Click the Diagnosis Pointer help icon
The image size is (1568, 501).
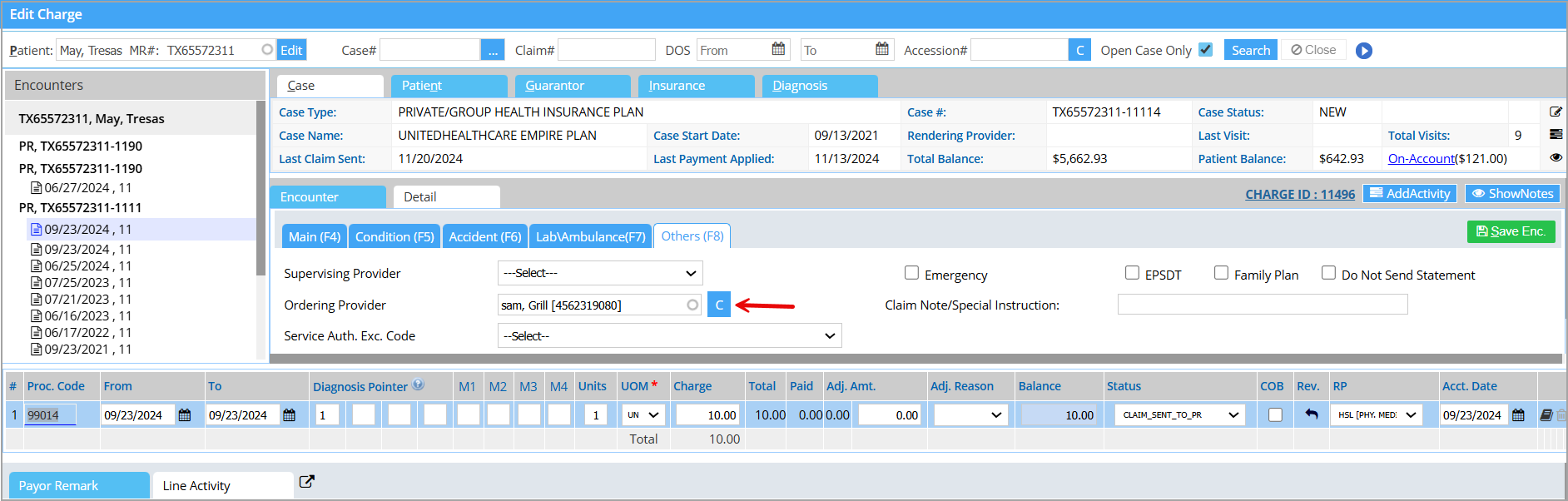418,385
